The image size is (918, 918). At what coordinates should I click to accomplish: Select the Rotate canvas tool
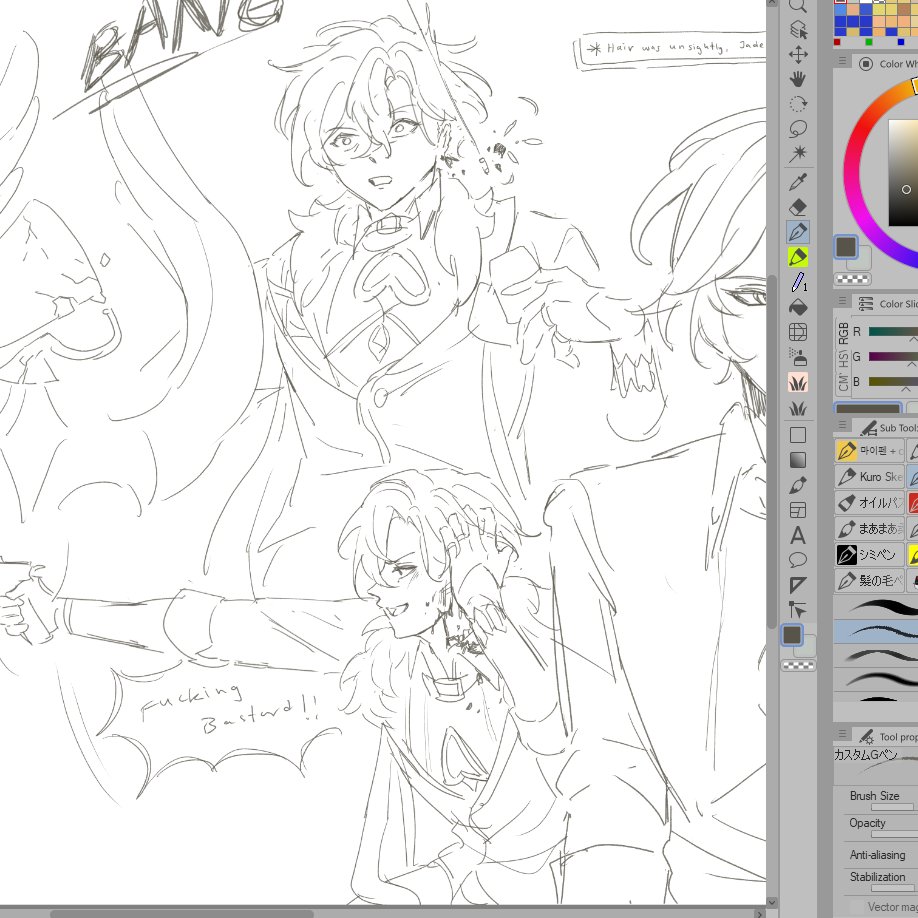[x=798, y=104]
